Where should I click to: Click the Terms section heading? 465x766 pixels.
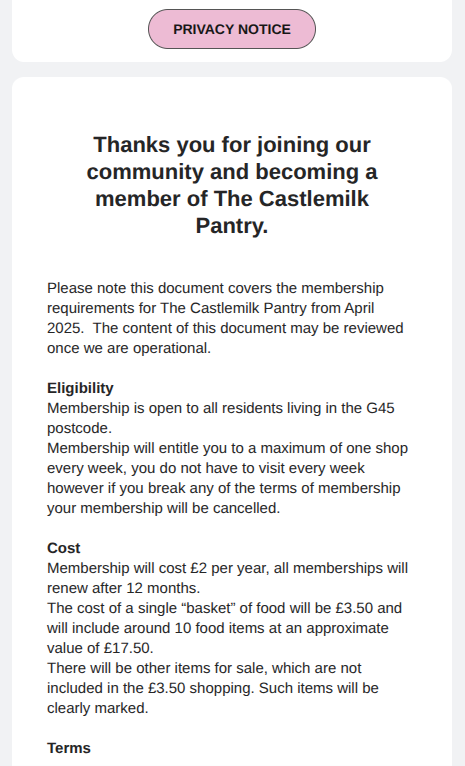[x=69, y=748]
